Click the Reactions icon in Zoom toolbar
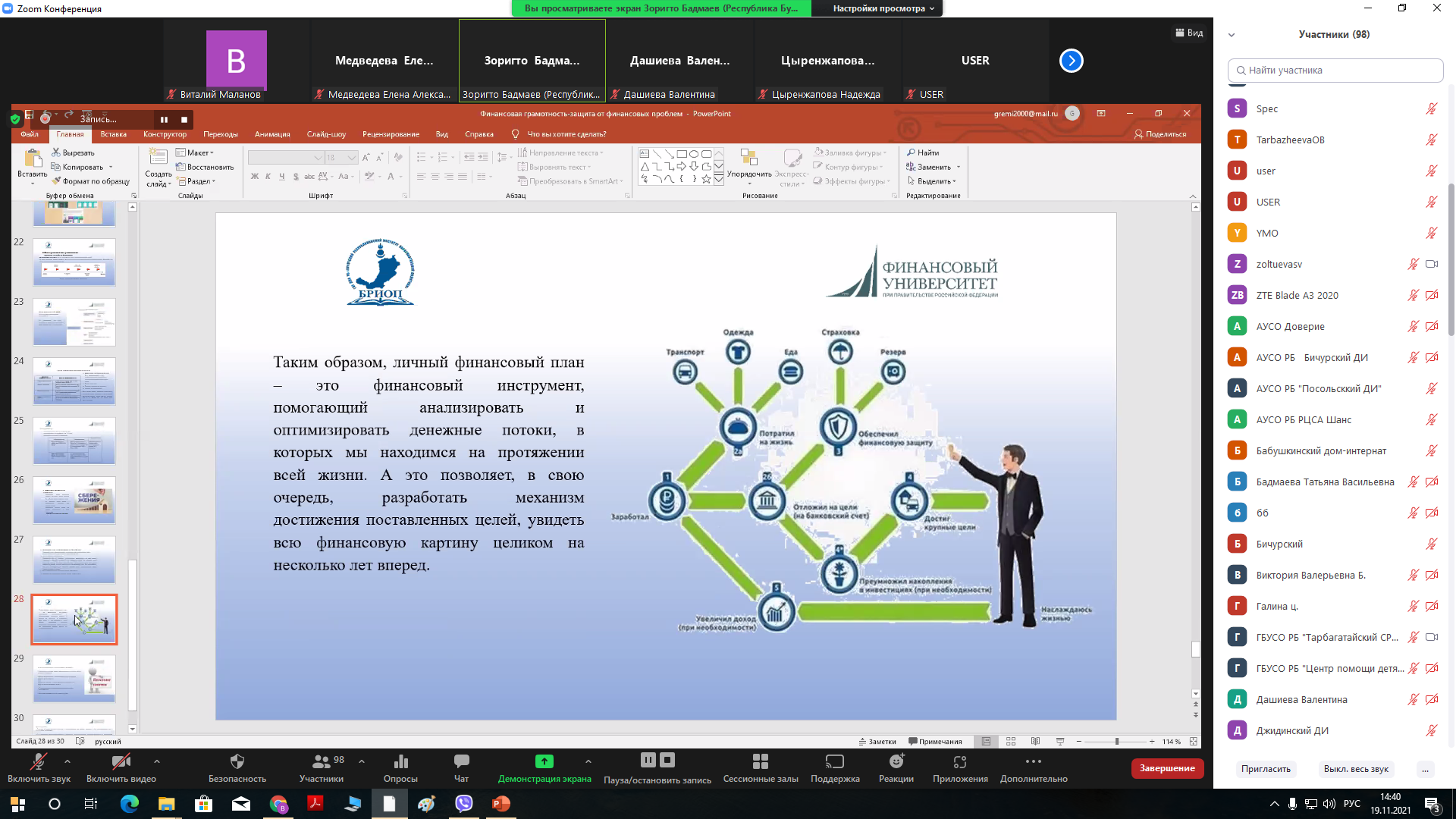1456x819 pixels. click(x=896, y=761)
